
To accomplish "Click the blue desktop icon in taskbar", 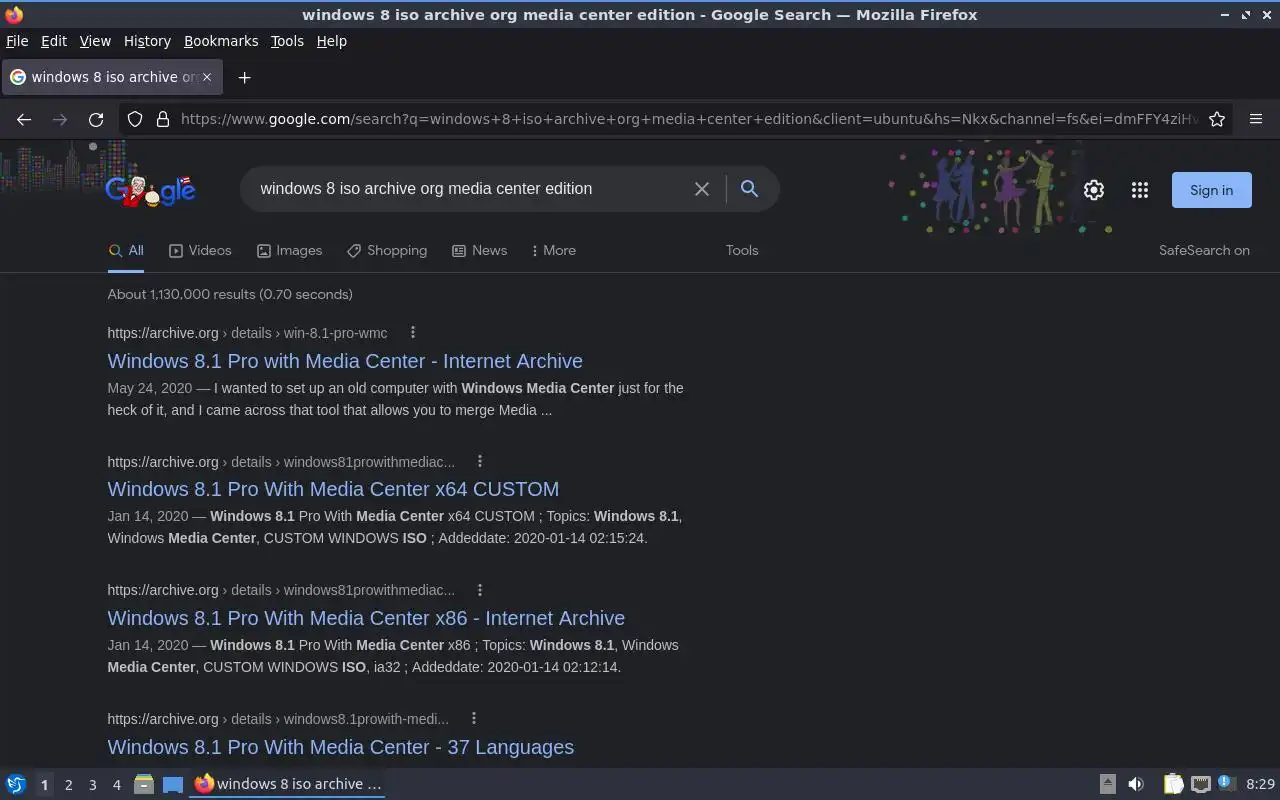I will 173,784.
